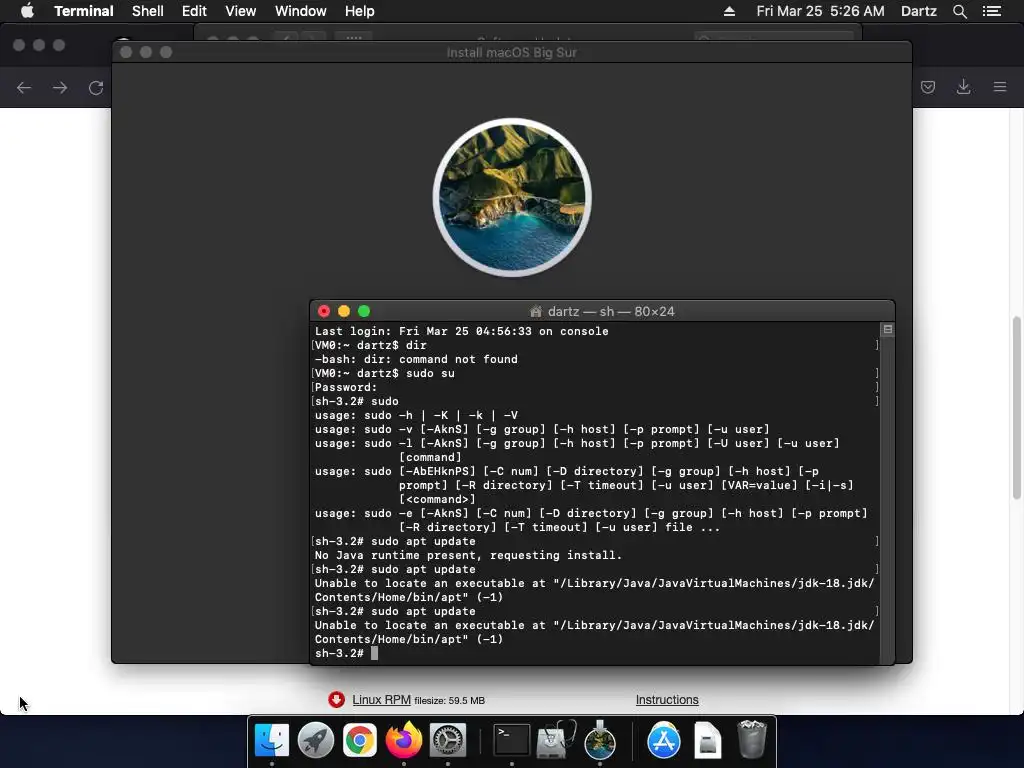This screenshot has width=1024, height=768.
Task: Close the Terminal window with red button
Action: coord(324,312)
